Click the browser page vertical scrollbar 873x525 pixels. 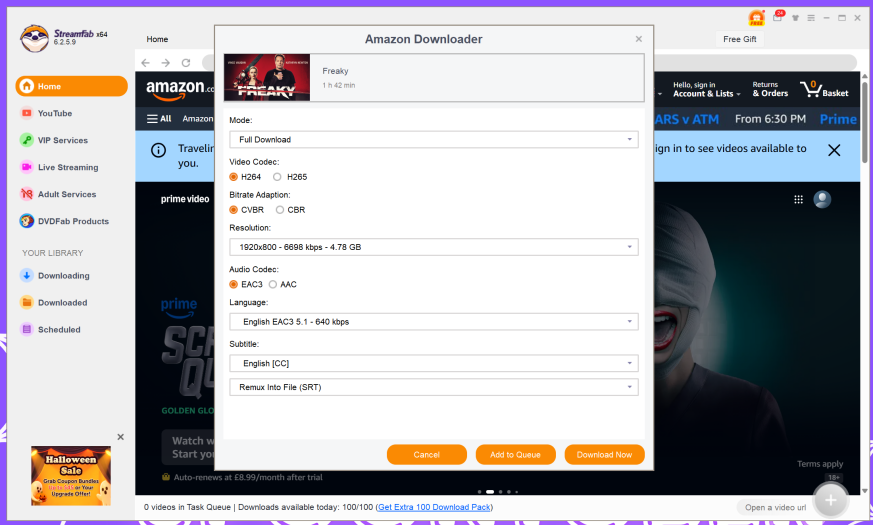(865, 122)
